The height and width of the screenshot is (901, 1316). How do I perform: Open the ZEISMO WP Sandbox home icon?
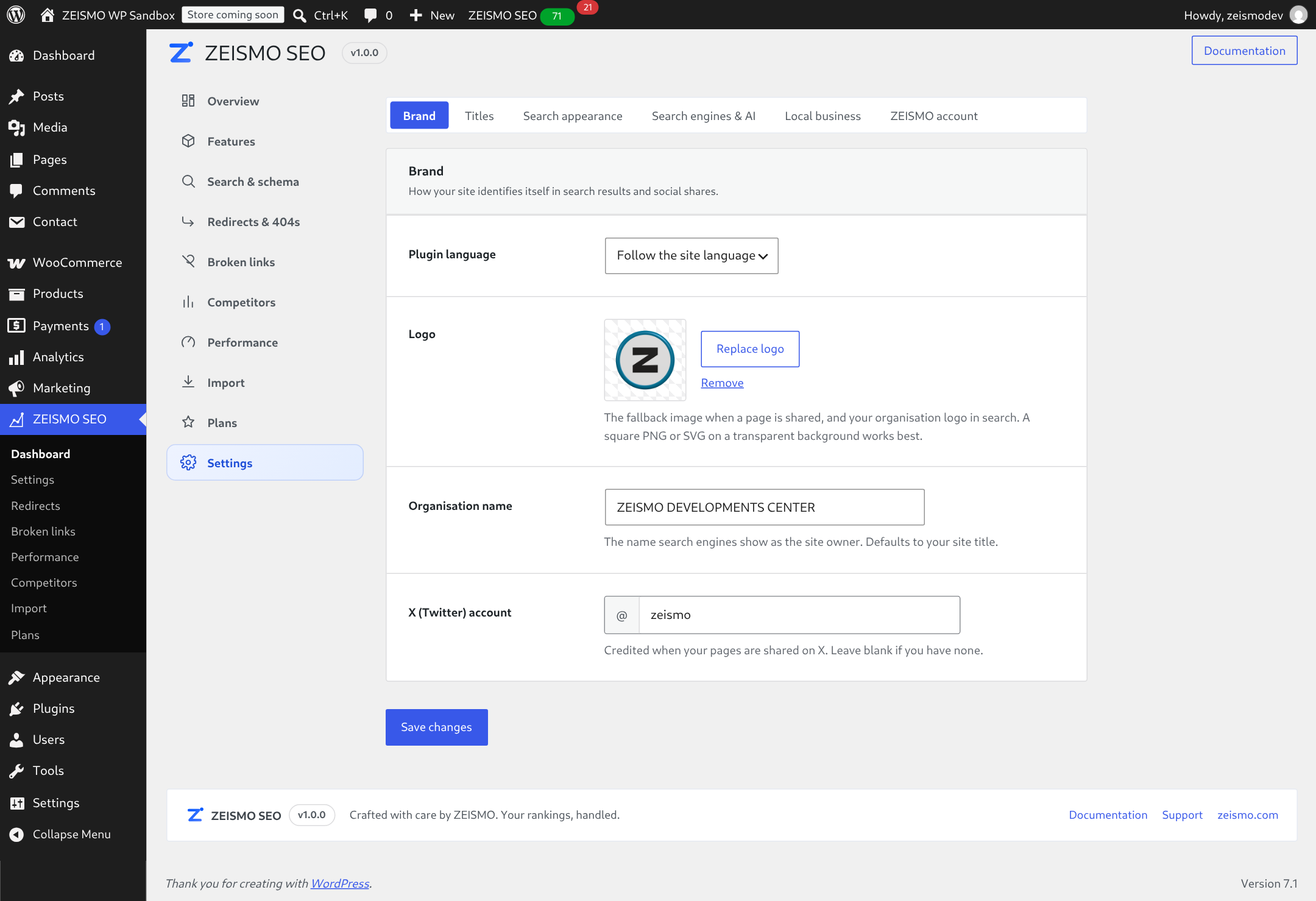click(47, 15)
